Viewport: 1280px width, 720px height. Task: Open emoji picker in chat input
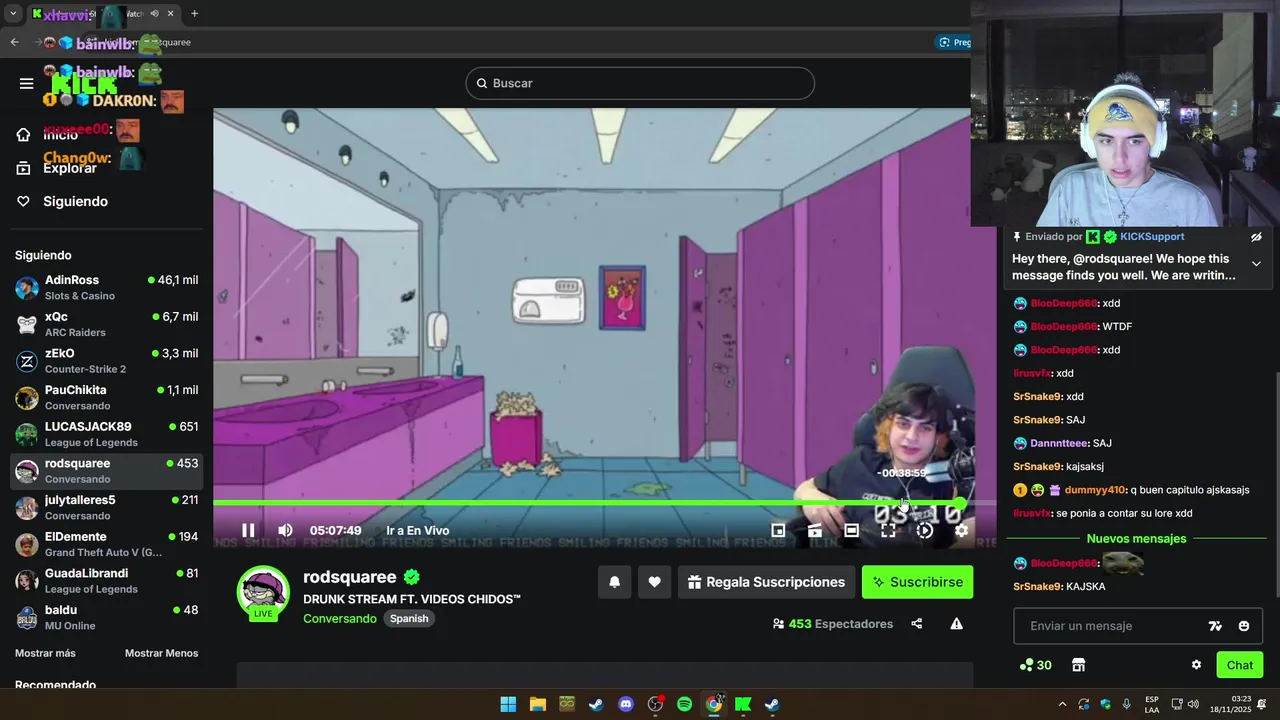(x=1244, y=626)
